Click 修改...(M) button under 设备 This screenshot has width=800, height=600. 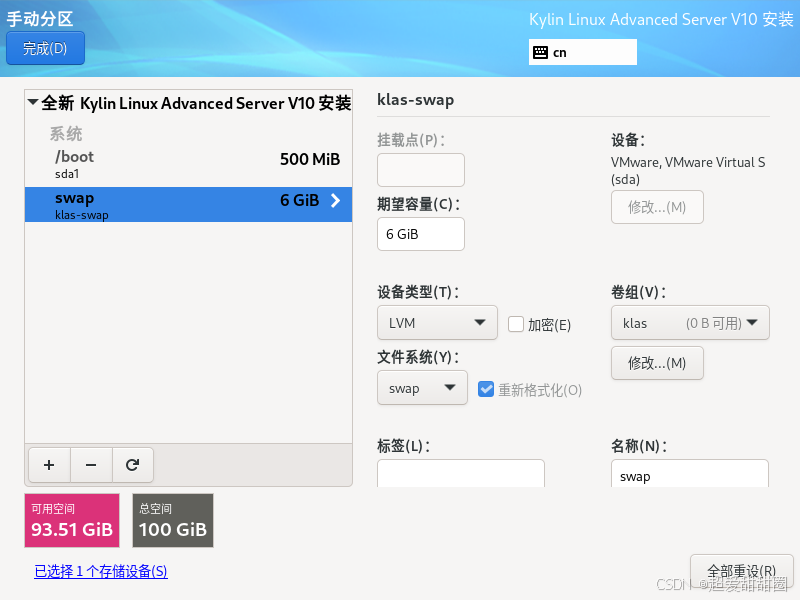[x=657, y=207]
